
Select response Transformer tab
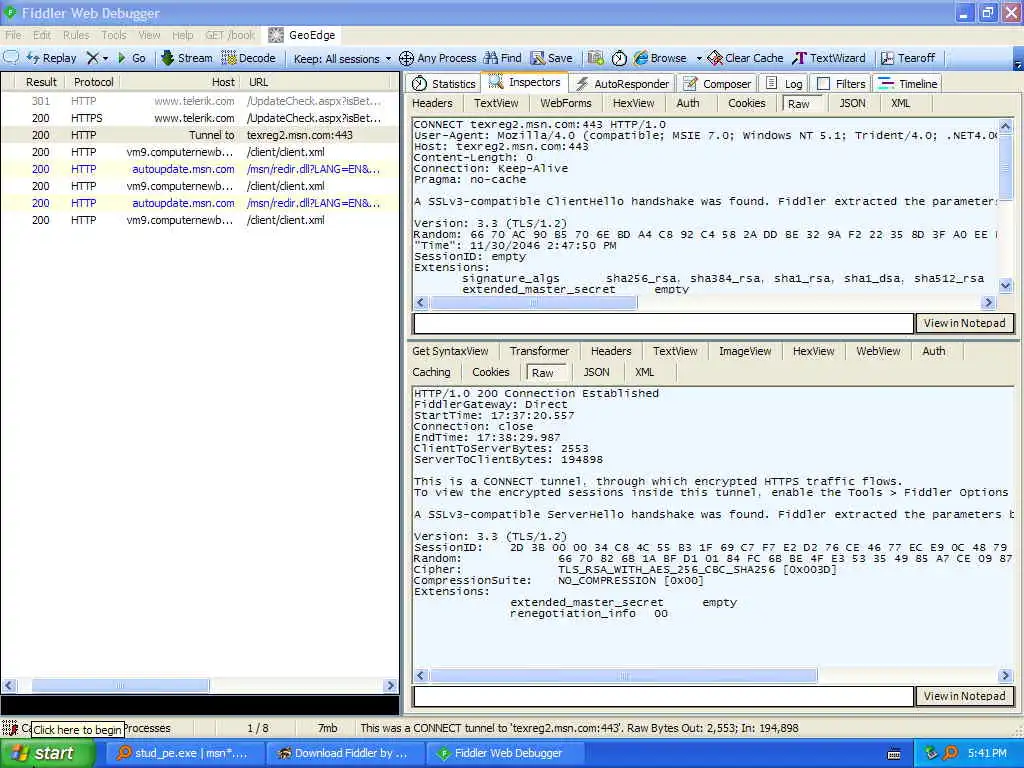pos(539,351)
